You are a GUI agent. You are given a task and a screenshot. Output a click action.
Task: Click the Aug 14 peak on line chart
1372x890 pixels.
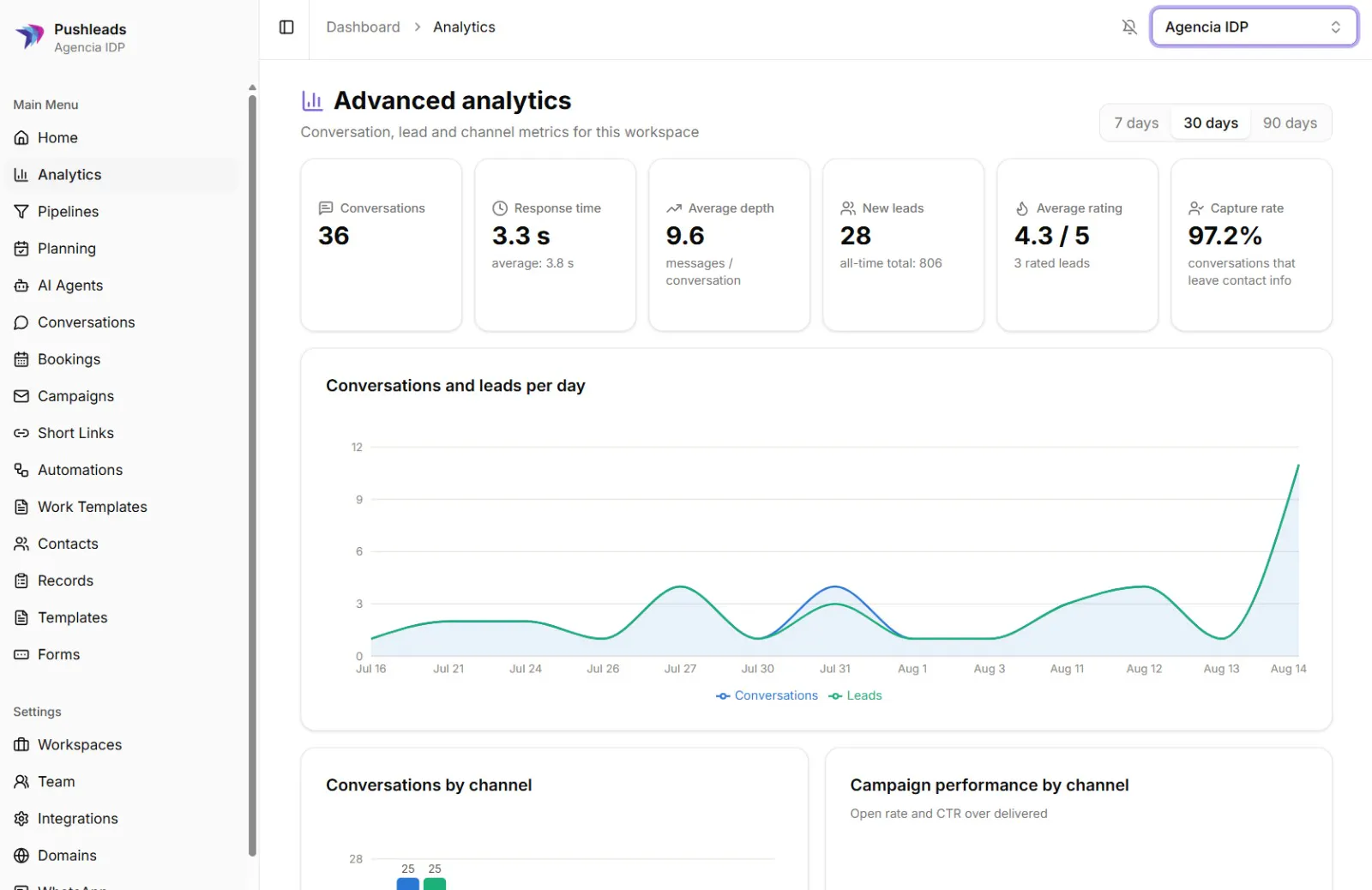[x=1298, y=466]
